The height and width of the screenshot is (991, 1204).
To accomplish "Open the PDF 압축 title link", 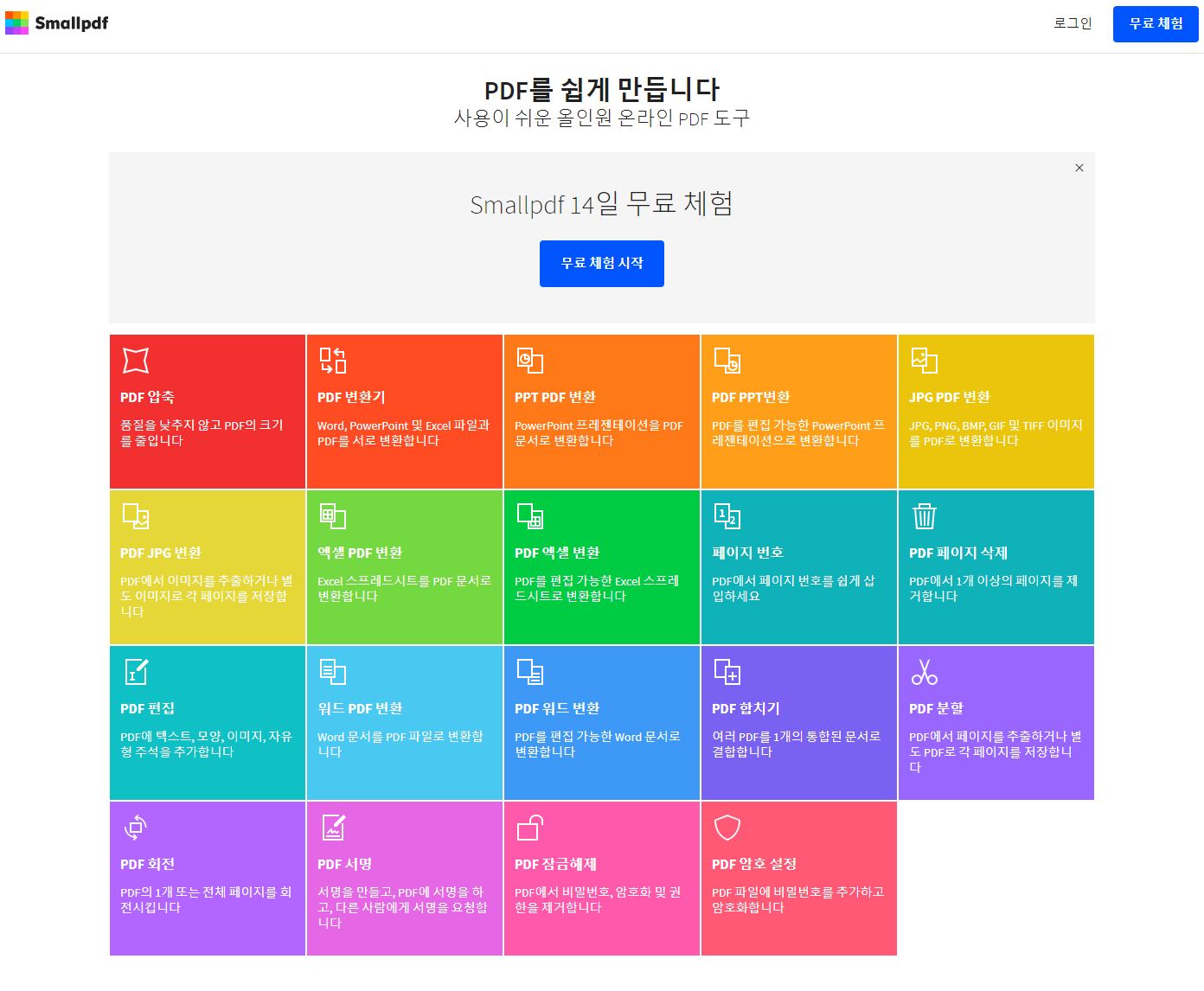I will tap(147, 397).
